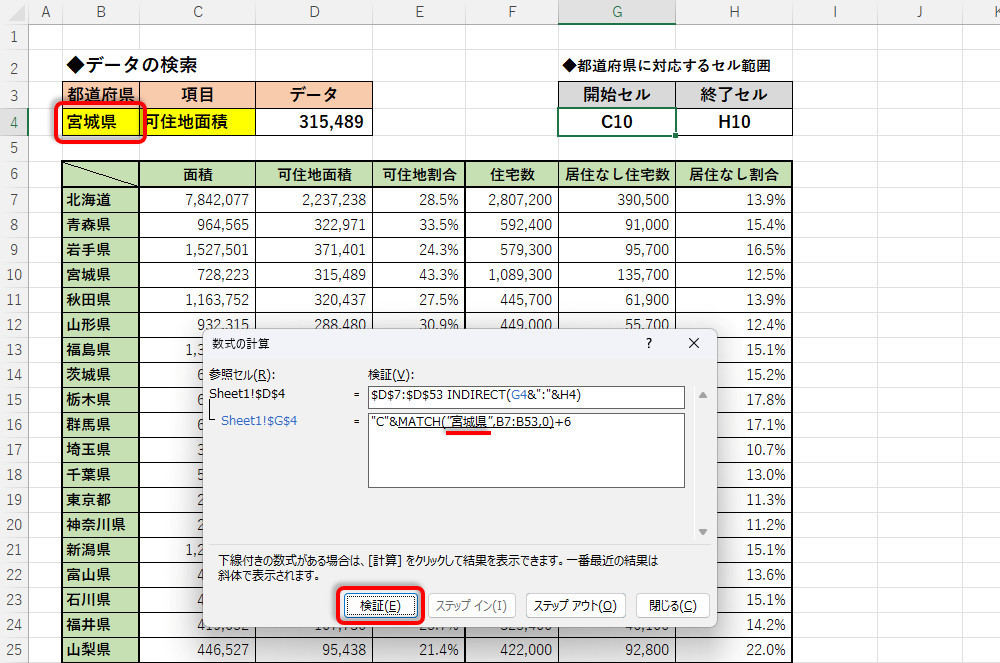Image resolution: width=1000 pixels, height=663 pixels.
Task: Select the 北海道 cell in the table
Action: [x=99, y=199]
